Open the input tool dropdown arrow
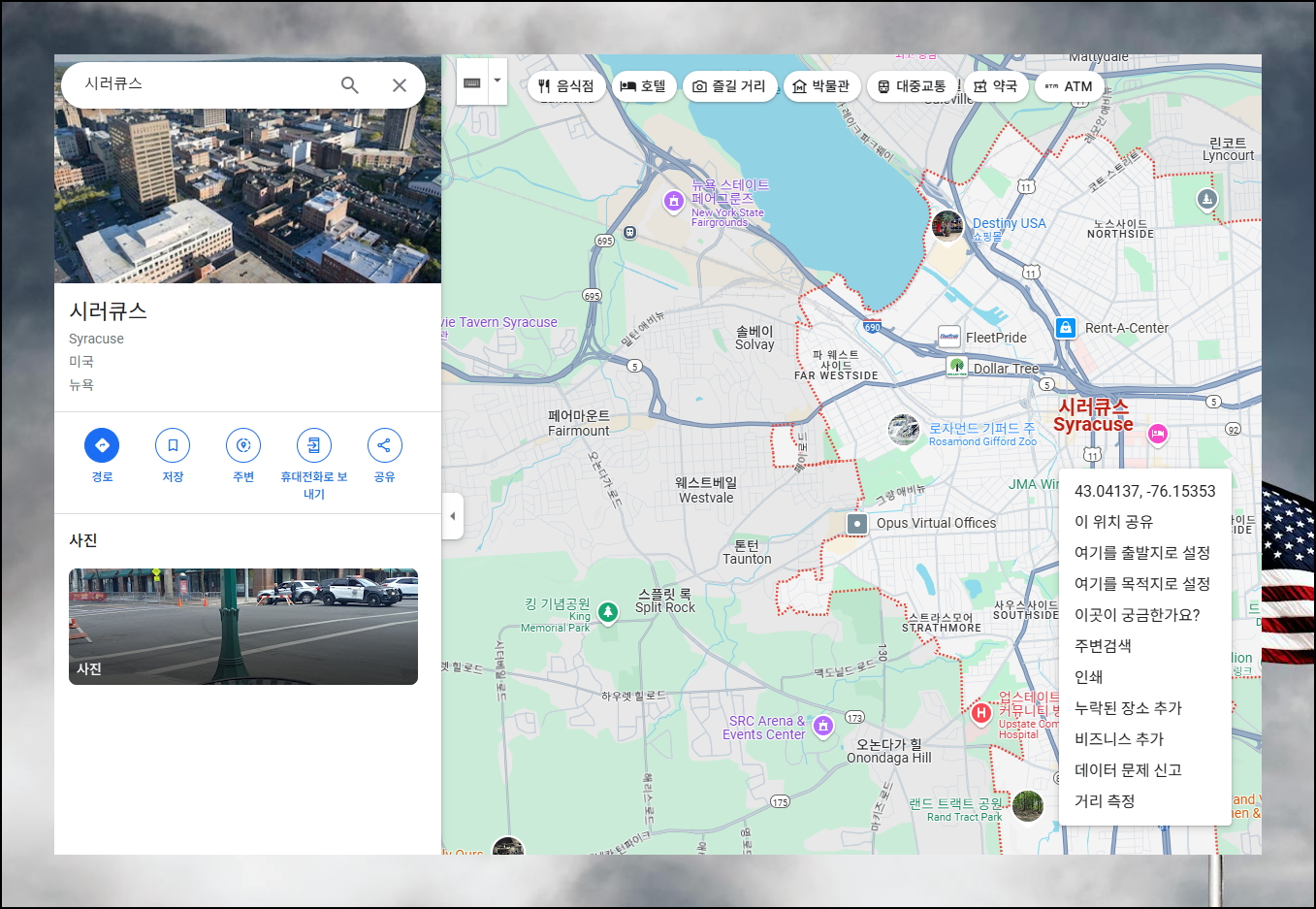 [498, 81]
